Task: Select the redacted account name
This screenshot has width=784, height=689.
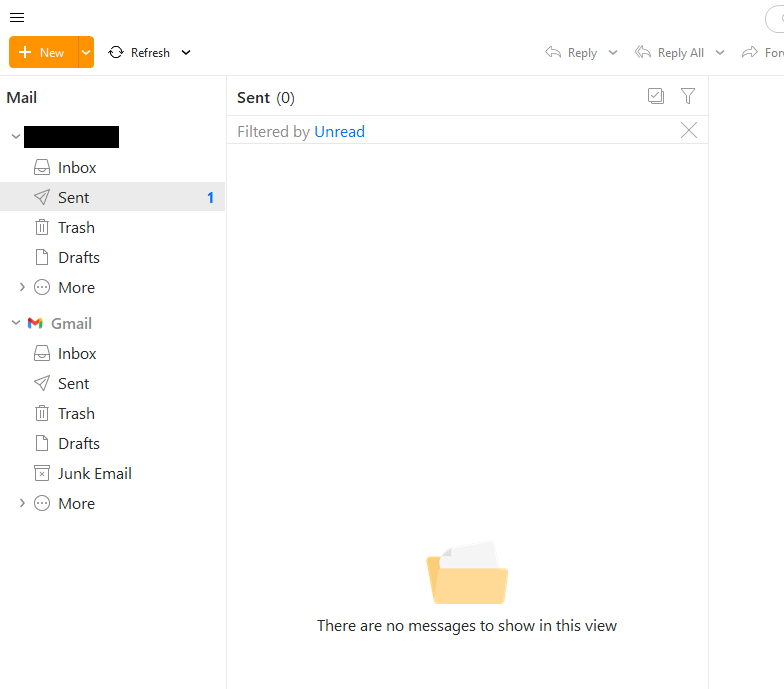Action: click(72, 136)
